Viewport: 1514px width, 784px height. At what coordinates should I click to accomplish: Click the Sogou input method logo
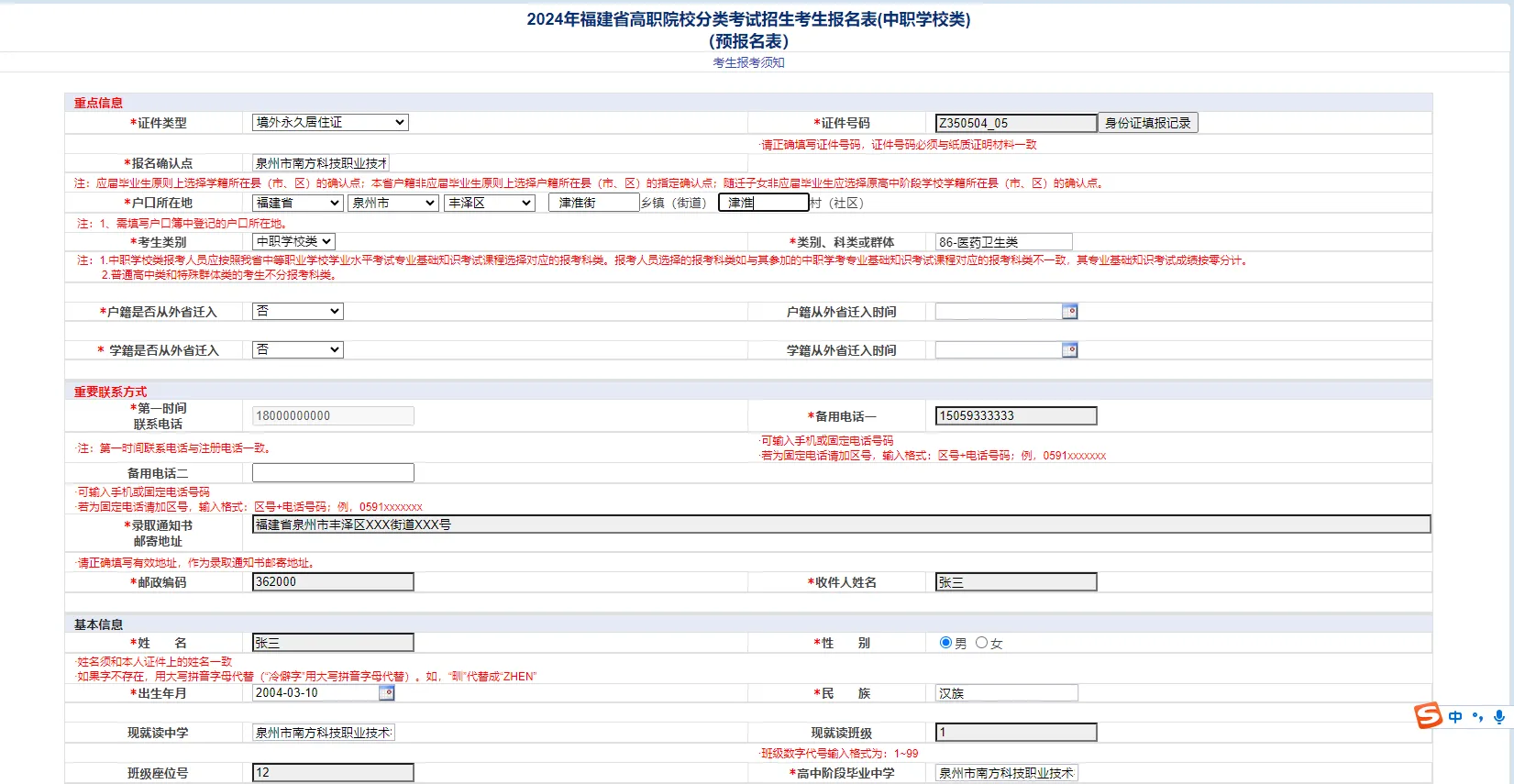point(1428,716)
